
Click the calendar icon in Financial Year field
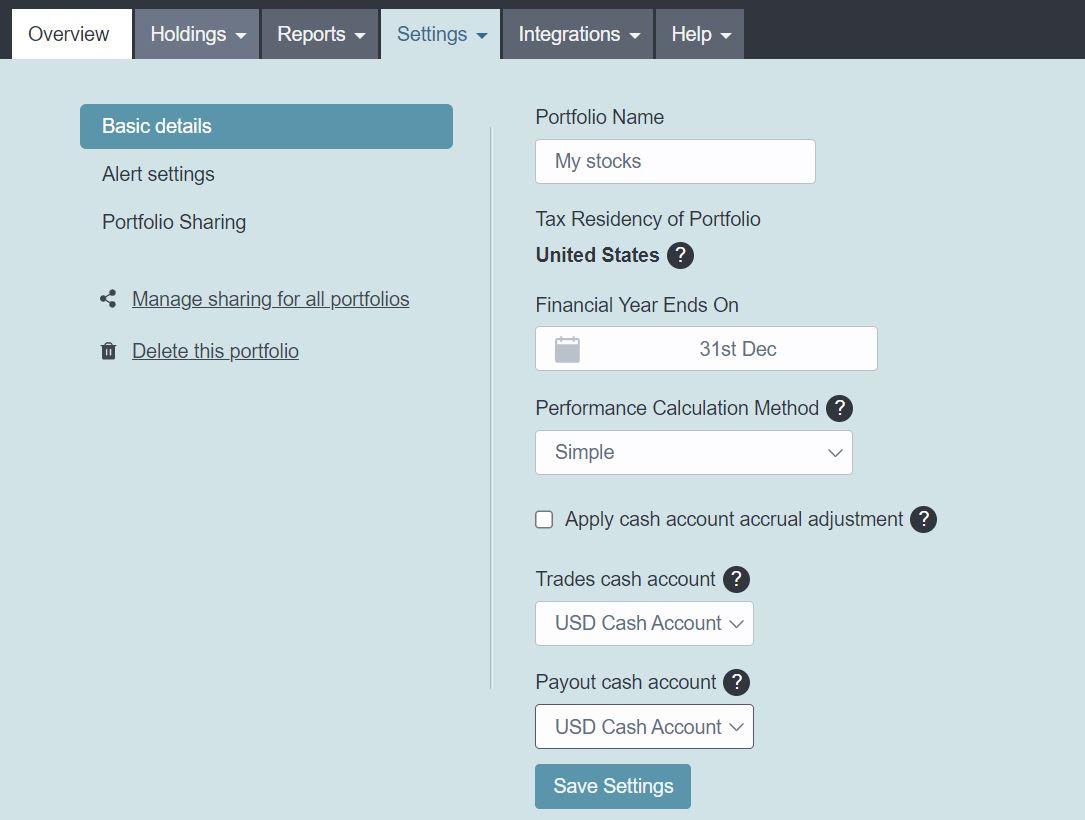[x=566, y=348]
